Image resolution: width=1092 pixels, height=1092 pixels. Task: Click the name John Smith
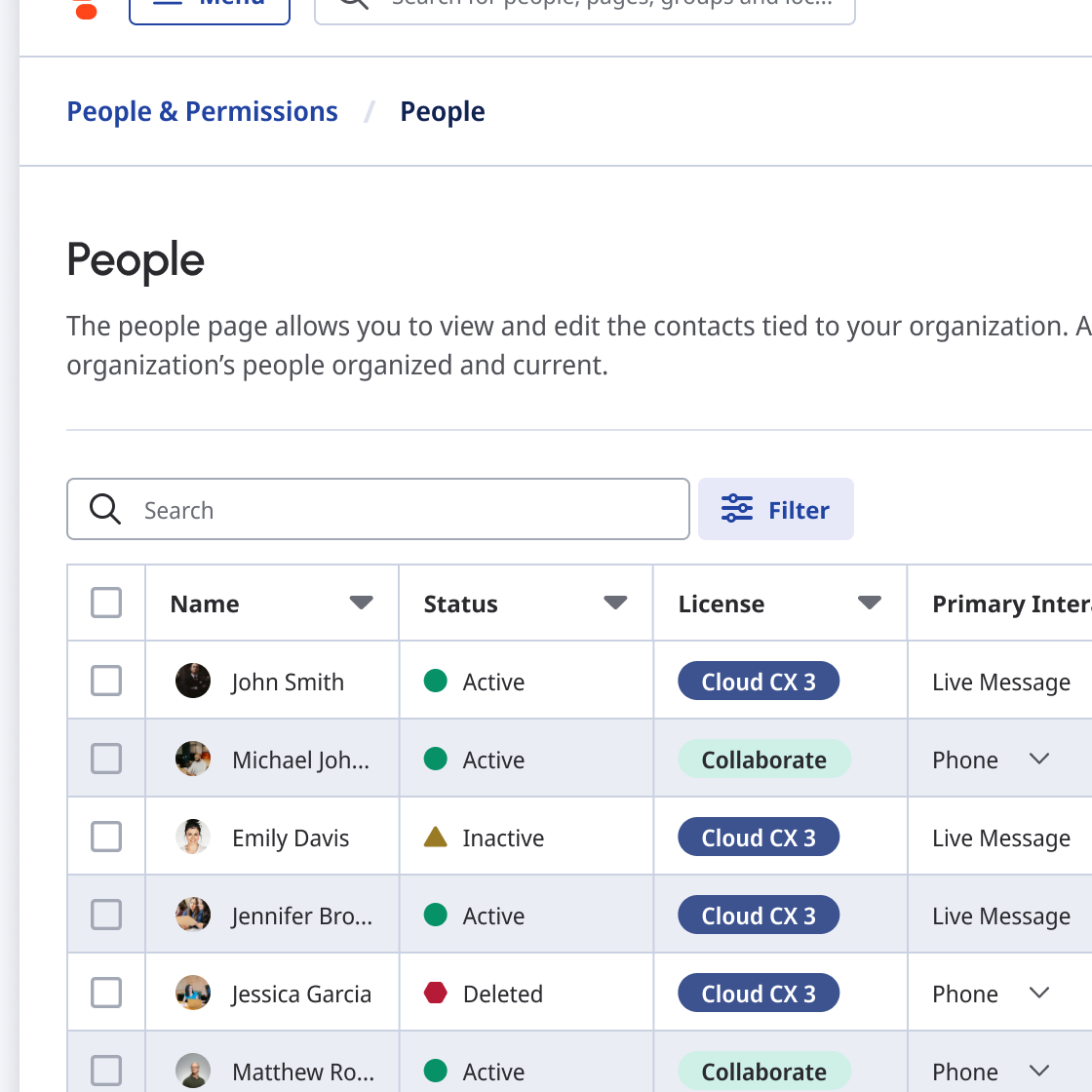pos(288,682)
